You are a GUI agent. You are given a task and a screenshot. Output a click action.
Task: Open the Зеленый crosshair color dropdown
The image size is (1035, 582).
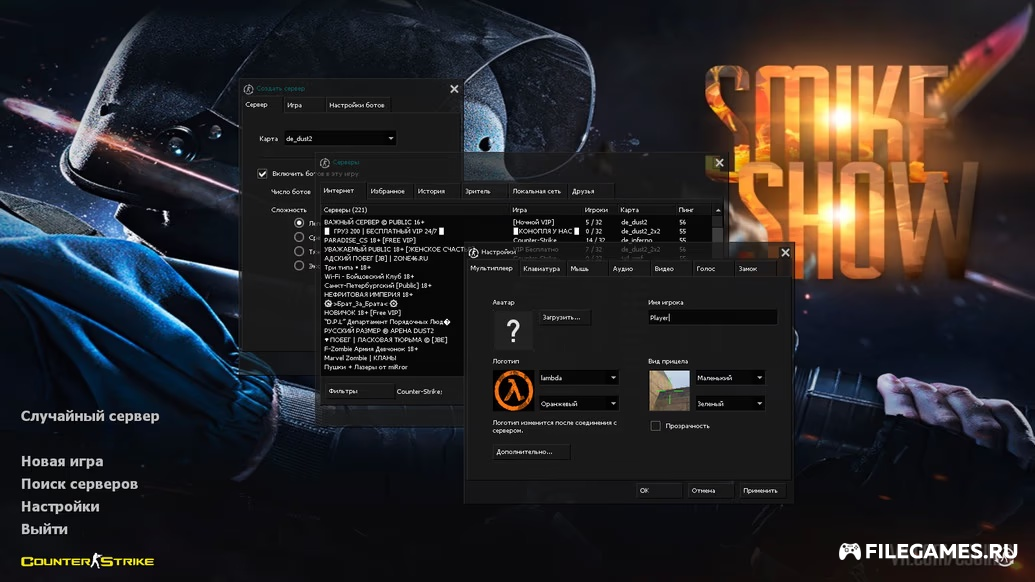730,403
